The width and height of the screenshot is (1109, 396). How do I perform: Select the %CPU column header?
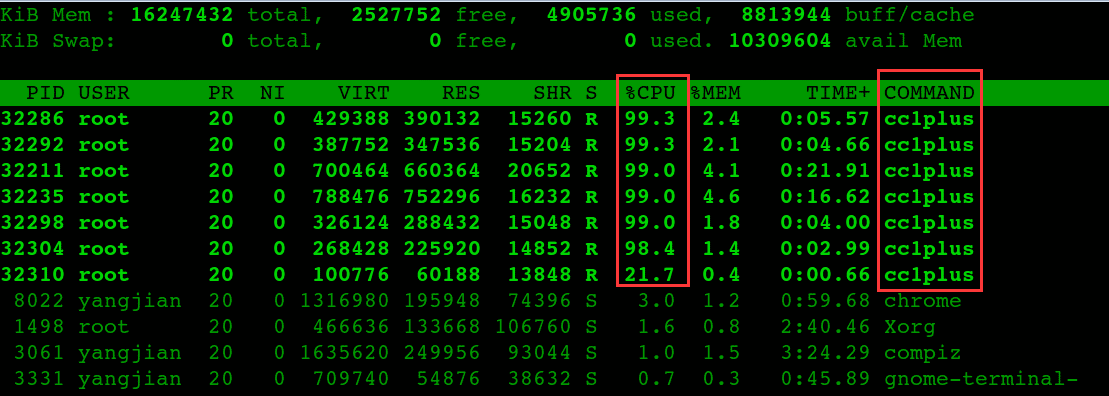[650, 93]
